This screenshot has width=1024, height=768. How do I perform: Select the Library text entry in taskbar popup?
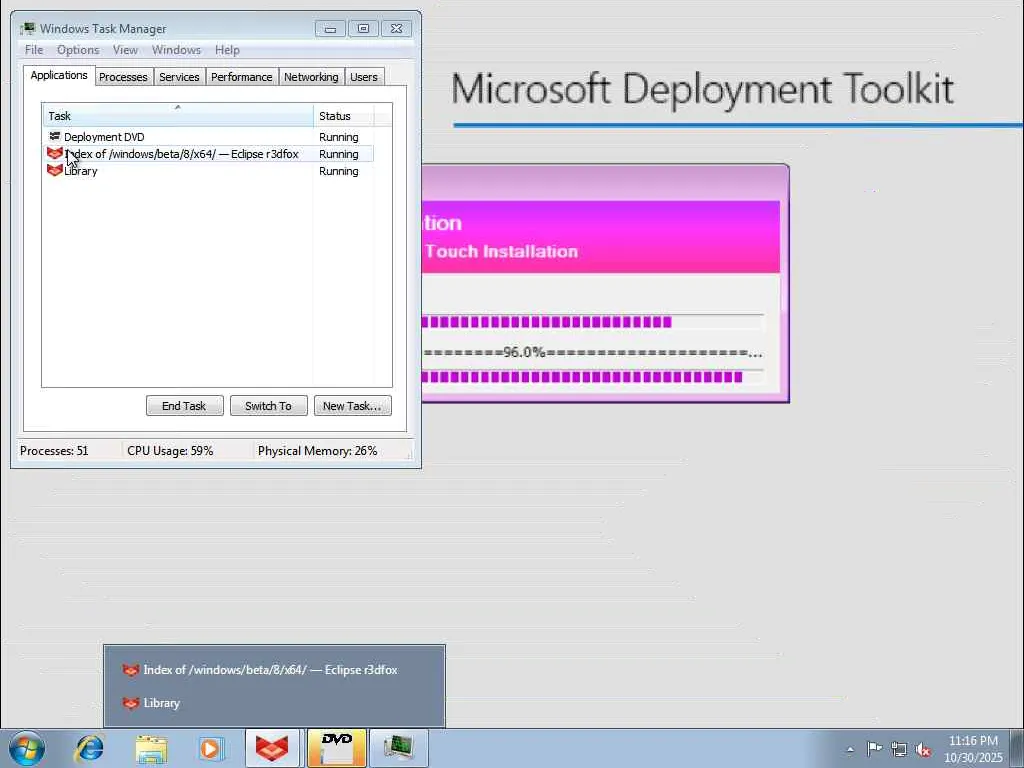pyautogui.click(x=161, y=703)
